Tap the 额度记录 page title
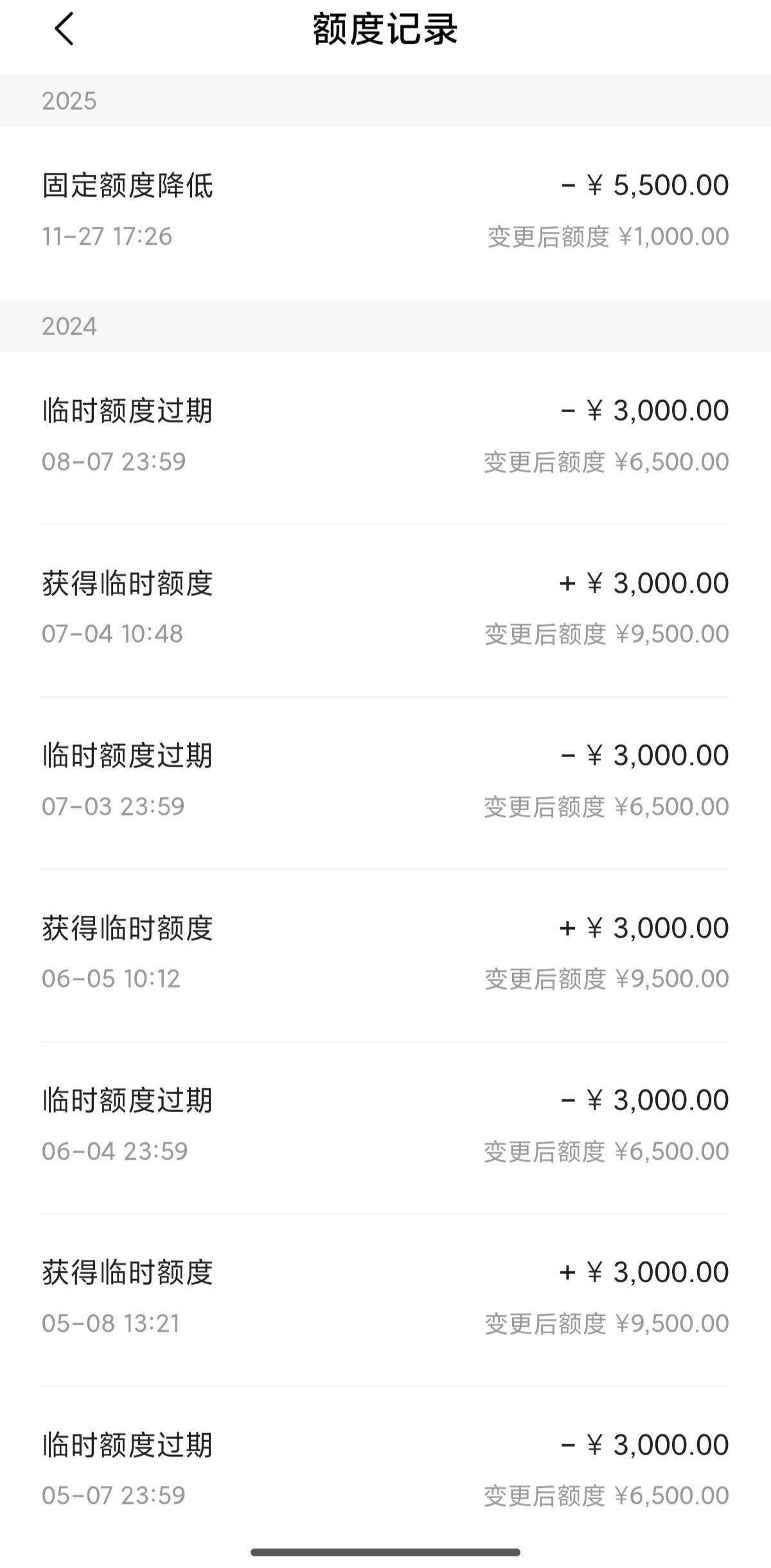 [x=385, y=30]
